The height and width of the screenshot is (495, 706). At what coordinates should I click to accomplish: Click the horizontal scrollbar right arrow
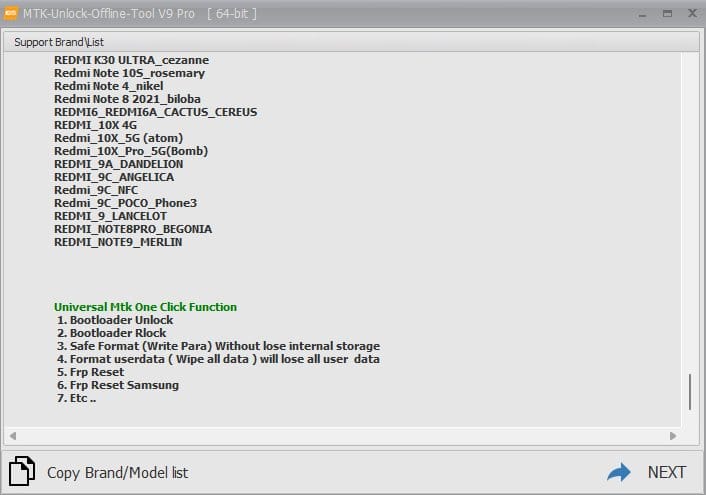pyautogui.click(x=673, y=436)
